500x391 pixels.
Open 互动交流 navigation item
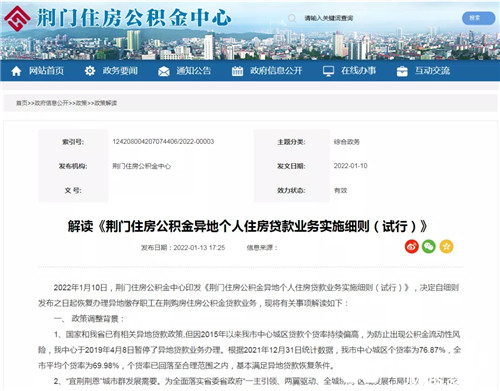(x=432, y=71)
